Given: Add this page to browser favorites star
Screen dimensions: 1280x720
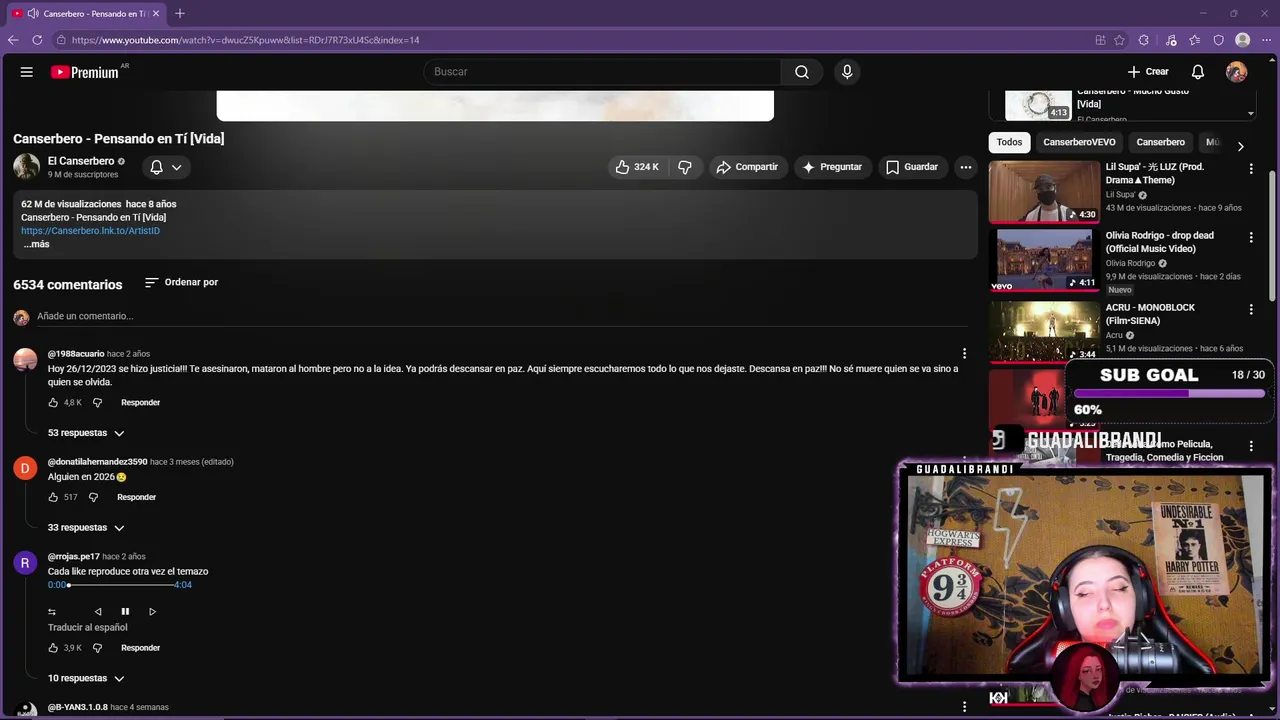Looking at the screenshot, I should 1120,40.
